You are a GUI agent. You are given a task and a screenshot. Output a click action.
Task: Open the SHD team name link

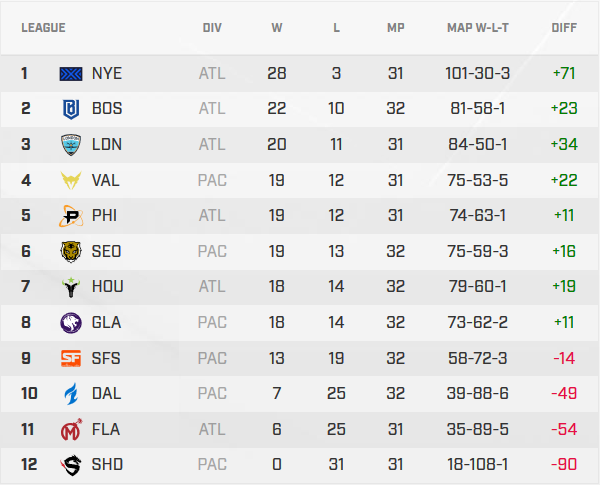(x=107, y=465)
